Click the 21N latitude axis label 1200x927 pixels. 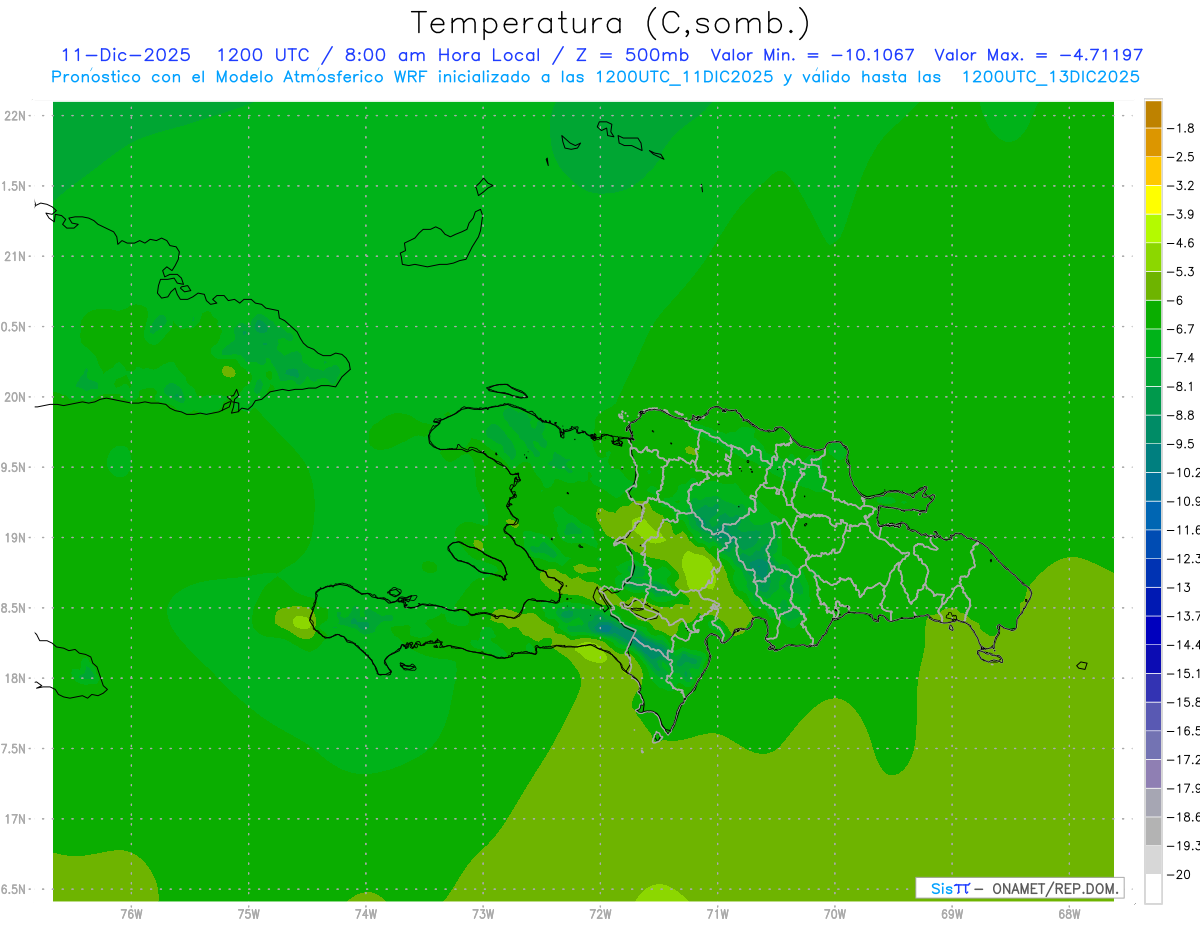pyautogui.click(x=15, y=256)
